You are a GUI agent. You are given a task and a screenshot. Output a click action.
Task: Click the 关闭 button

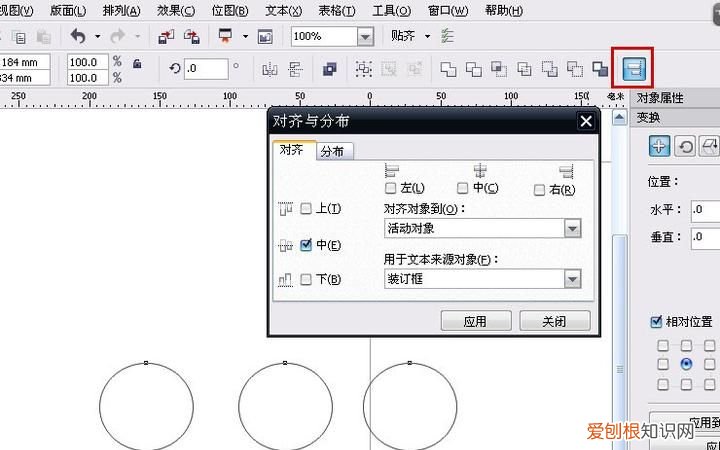tap(555, 321)
